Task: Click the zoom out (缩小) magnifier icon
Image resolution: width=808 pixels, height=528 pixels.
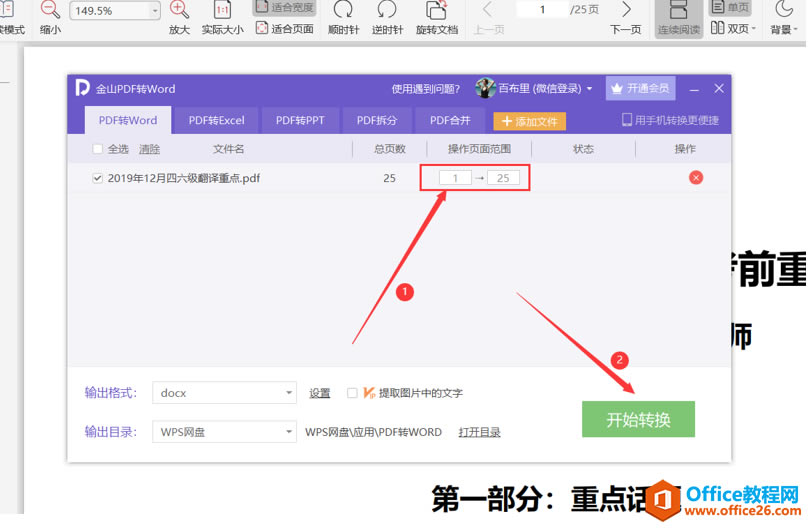Action: pyautogui.click(x=50, y=11)
